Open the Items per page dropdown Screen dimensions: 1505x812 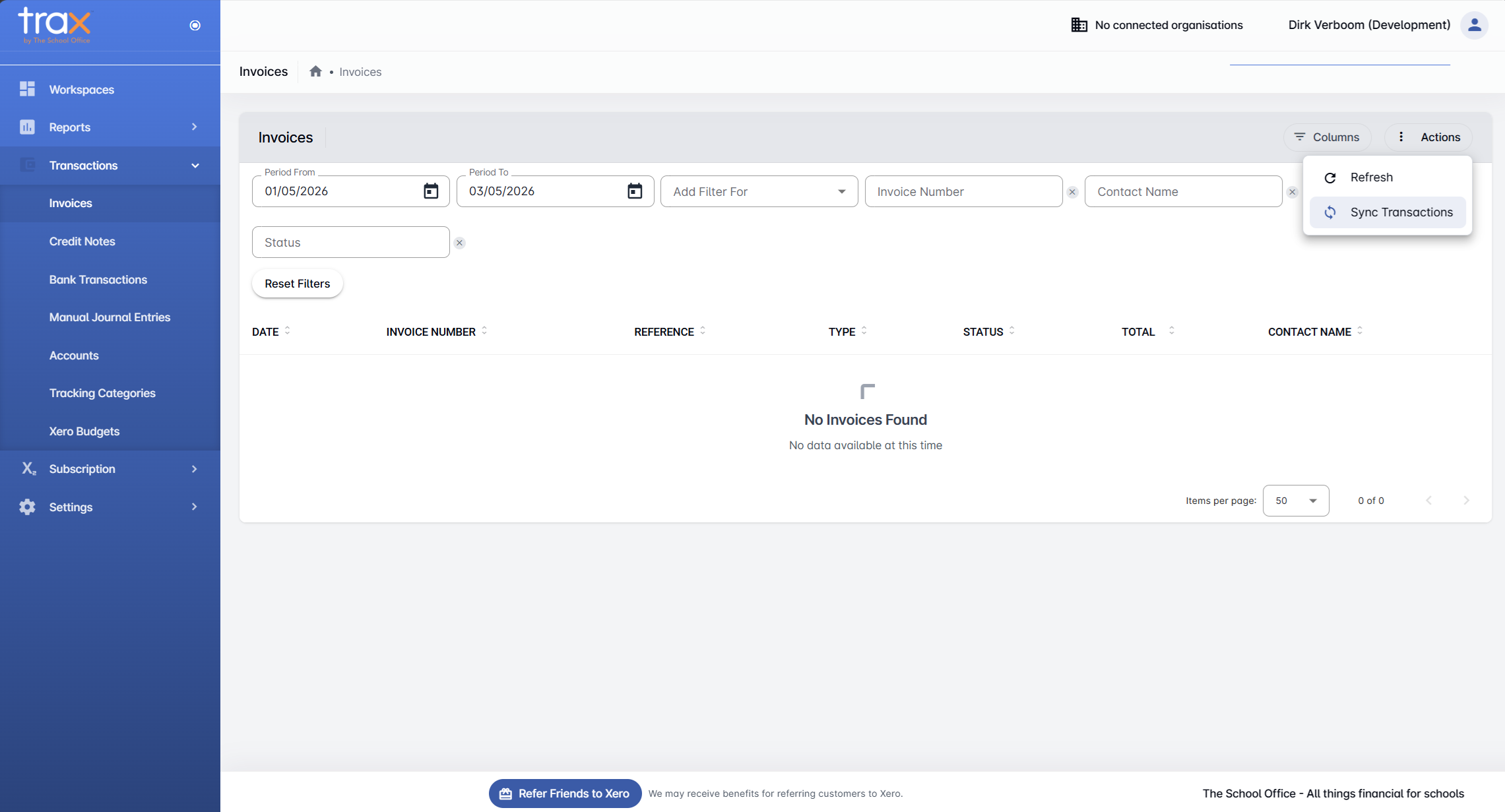pos(1296,501)
